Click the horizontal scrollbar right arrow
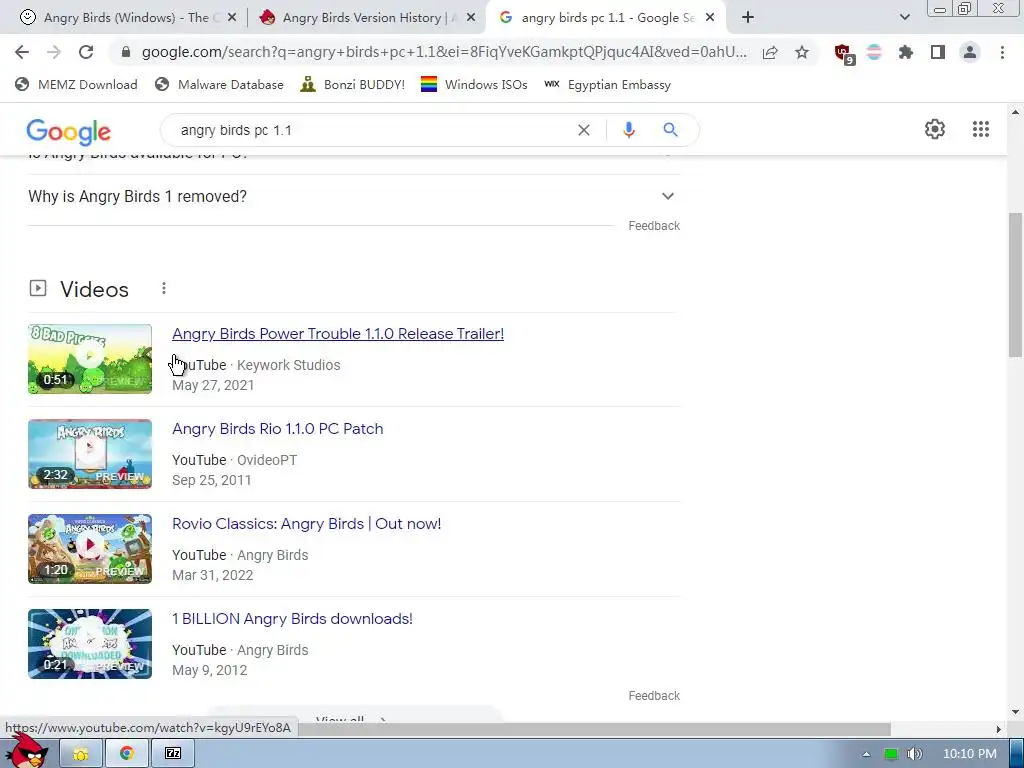 tap(998, 729)
